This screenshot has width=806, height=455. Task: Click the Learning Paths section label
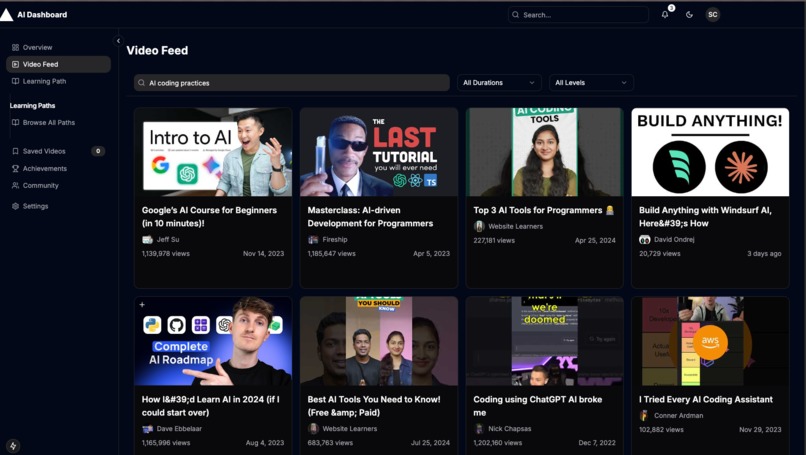click(32, 105)
